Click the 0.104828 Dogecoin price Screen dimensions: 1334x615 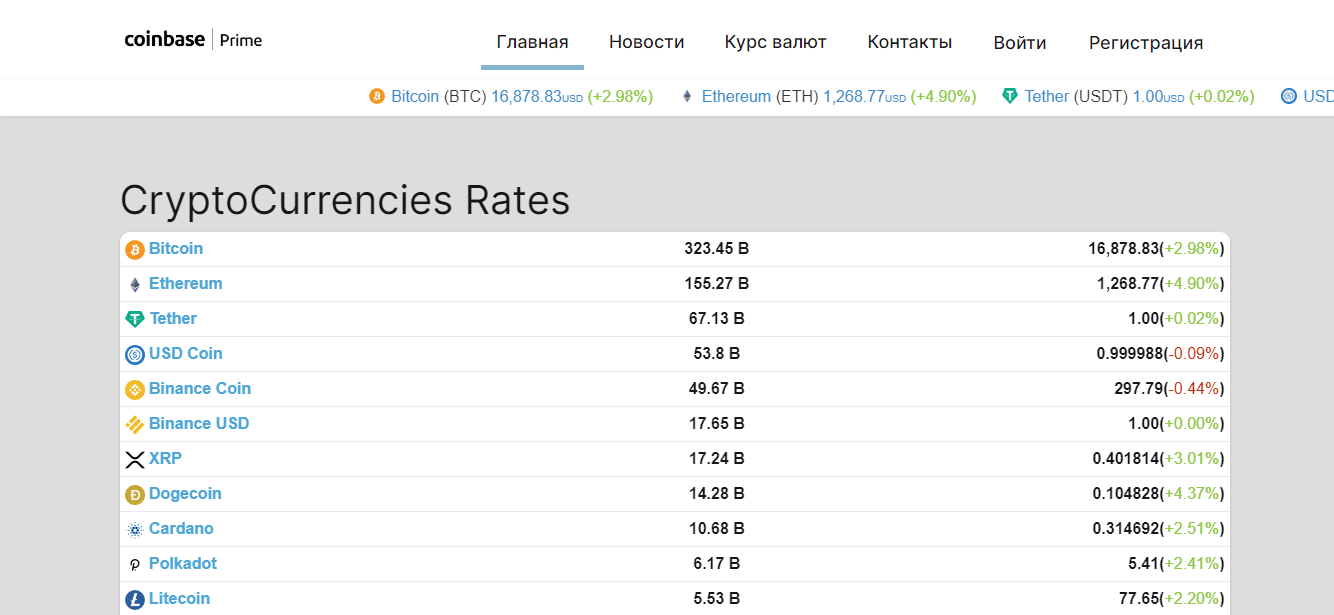pos(1126,493)
